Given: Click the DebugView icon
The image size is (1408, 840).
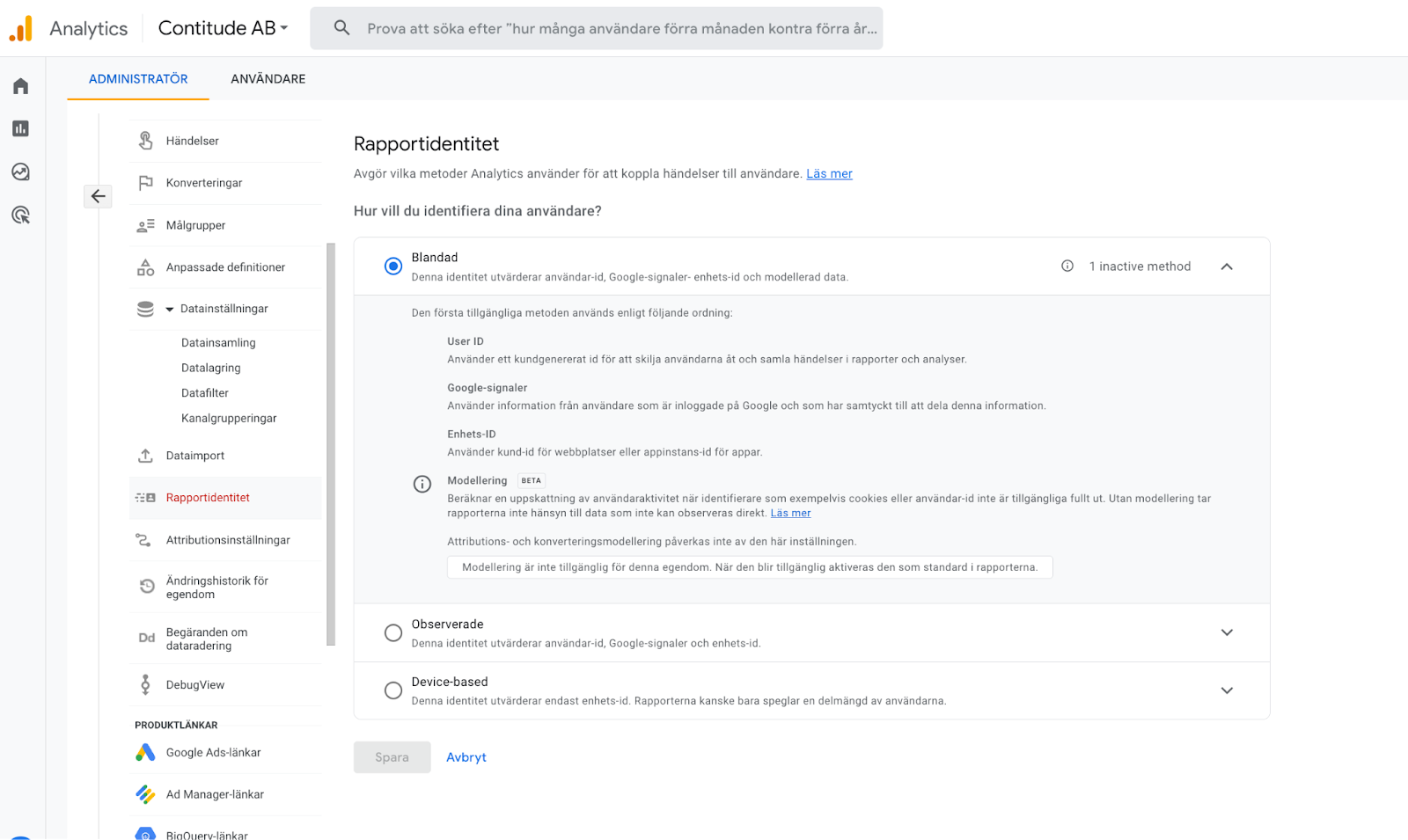Looking at the screenshot, I should click(146, 684).
